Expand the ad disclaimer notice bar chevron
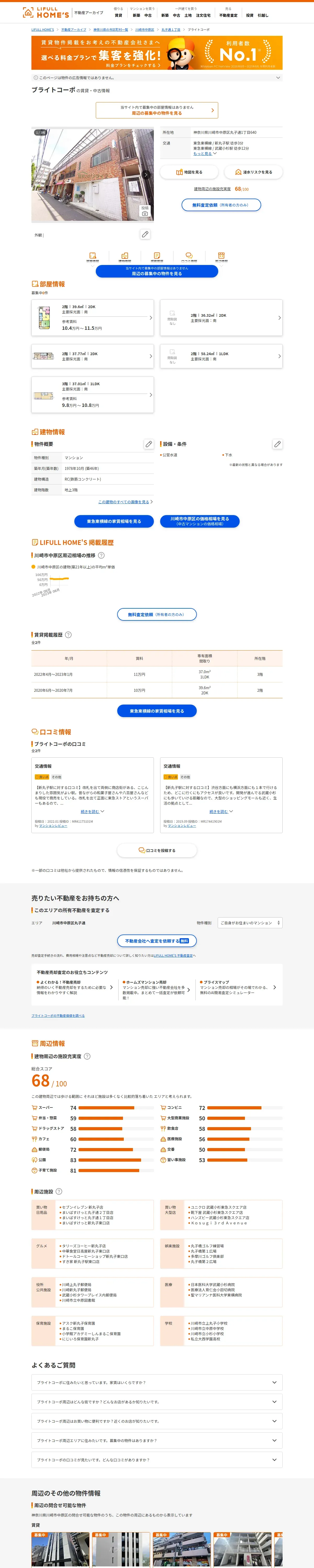Screen dimensions: 314x1568 click(278, 78)
